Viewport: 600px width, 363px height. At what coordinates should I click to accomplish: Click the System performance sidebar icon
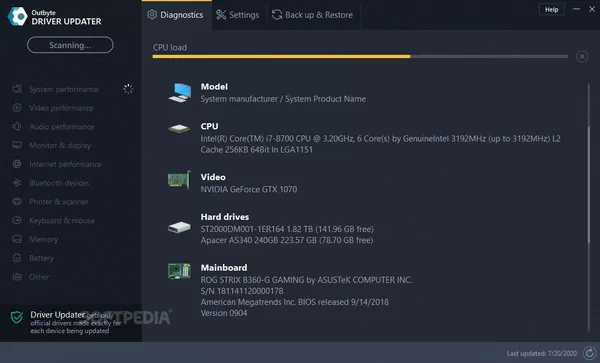point(17,89)
